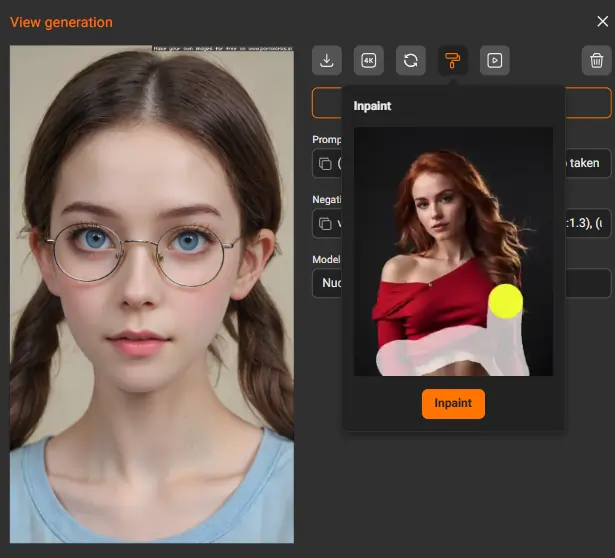Screen dimensions: 615x558
Task: Click the prompt text ending in 'taken'
Action: 584,163
